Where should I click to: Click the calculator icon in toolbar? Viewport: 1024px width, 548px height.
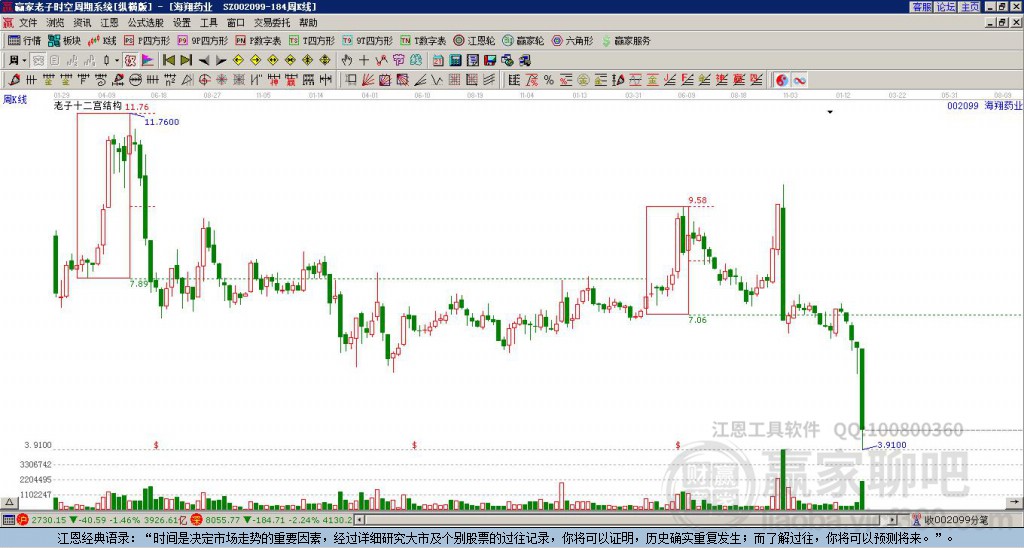coord(455,61)
